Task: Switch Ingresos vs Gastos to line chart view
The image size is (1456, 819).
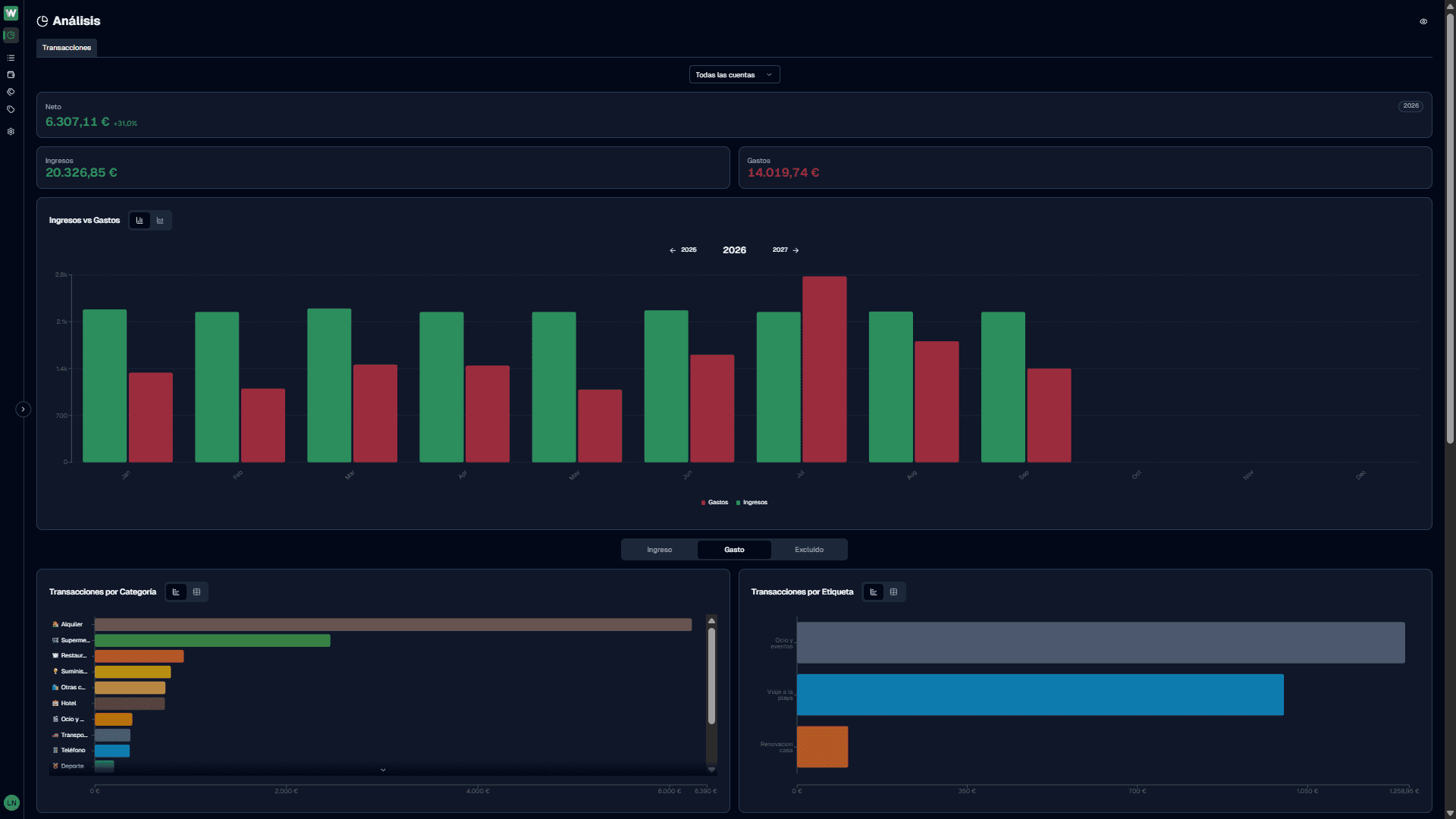Action: (x=160, y=221)
